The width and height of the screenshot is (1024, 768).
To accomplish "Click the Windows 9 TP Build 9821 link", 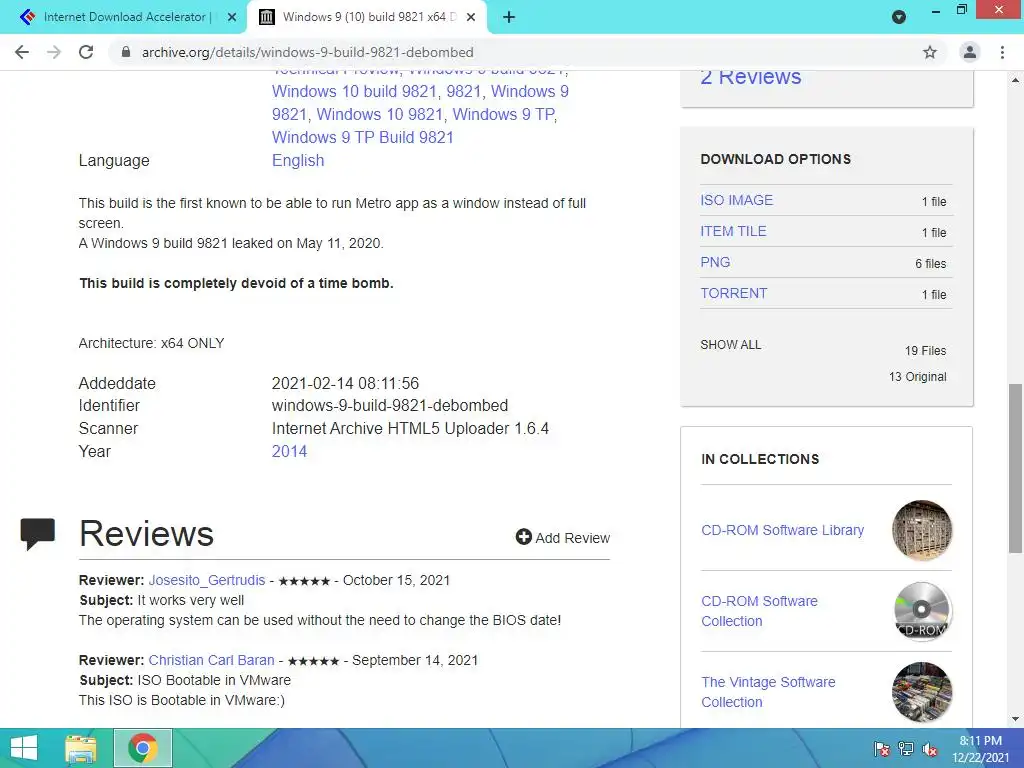I will tap(362, 137).
